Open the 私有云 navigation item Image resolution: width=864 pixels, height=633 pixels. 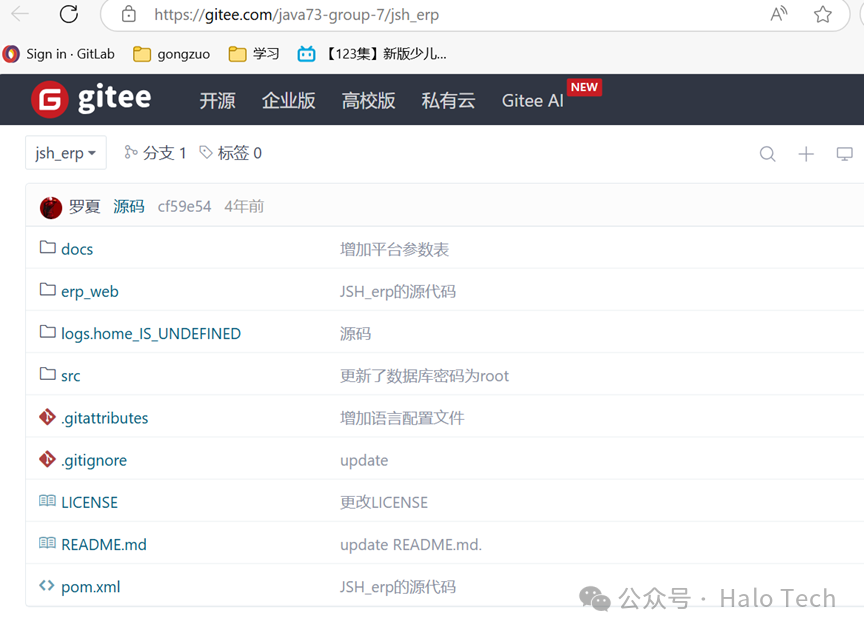448,101
